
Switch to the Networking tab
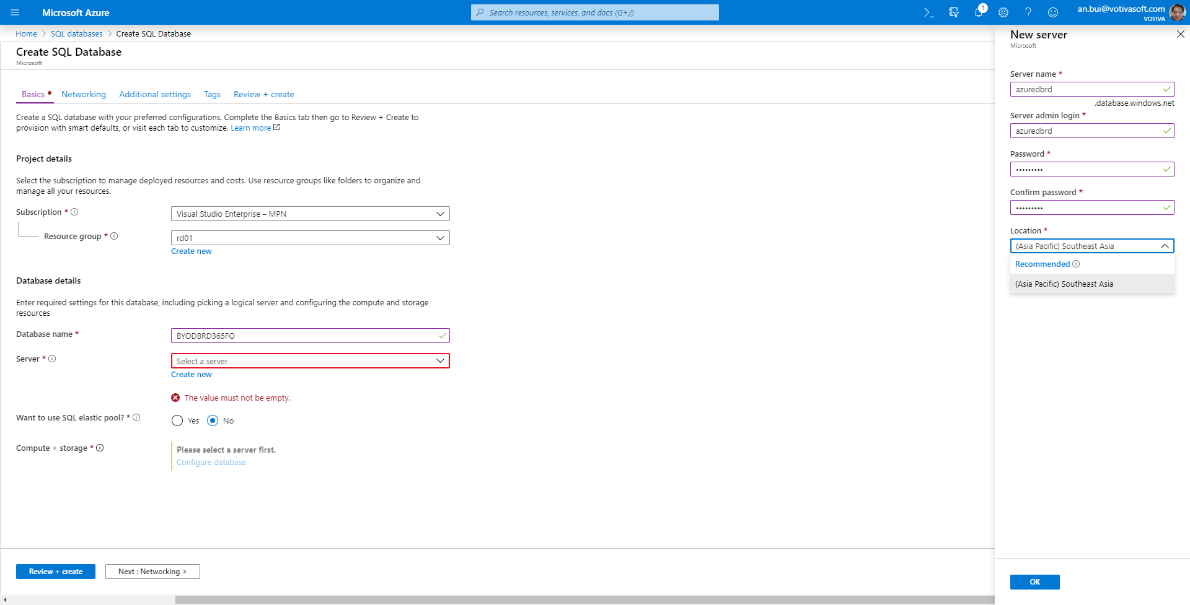point(83,94)
